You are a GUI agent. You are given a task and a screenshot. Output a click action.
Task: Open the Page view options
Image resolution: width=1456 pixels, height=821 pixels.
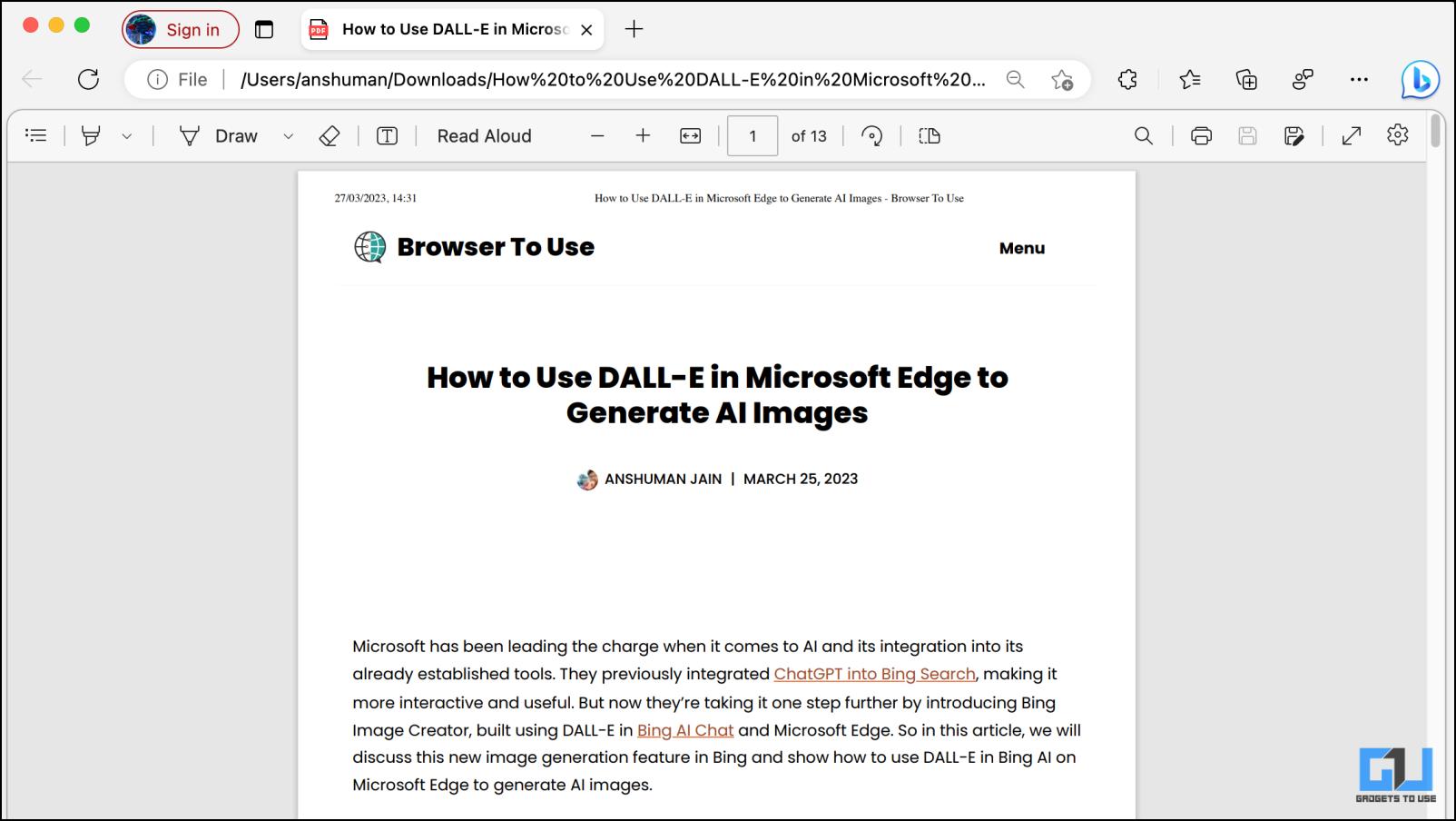tap(930, 136)
